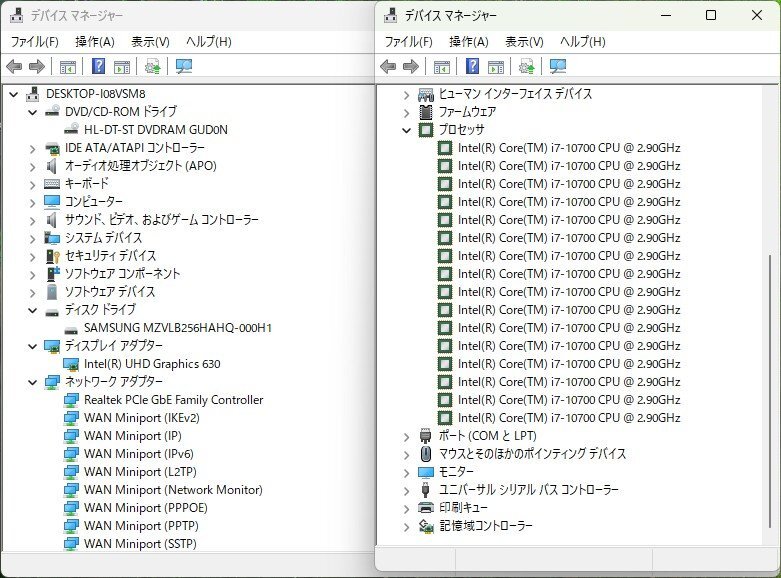Open ヘルプ(H) menu in the right window
781x578 pixels.
coord(582,42)
